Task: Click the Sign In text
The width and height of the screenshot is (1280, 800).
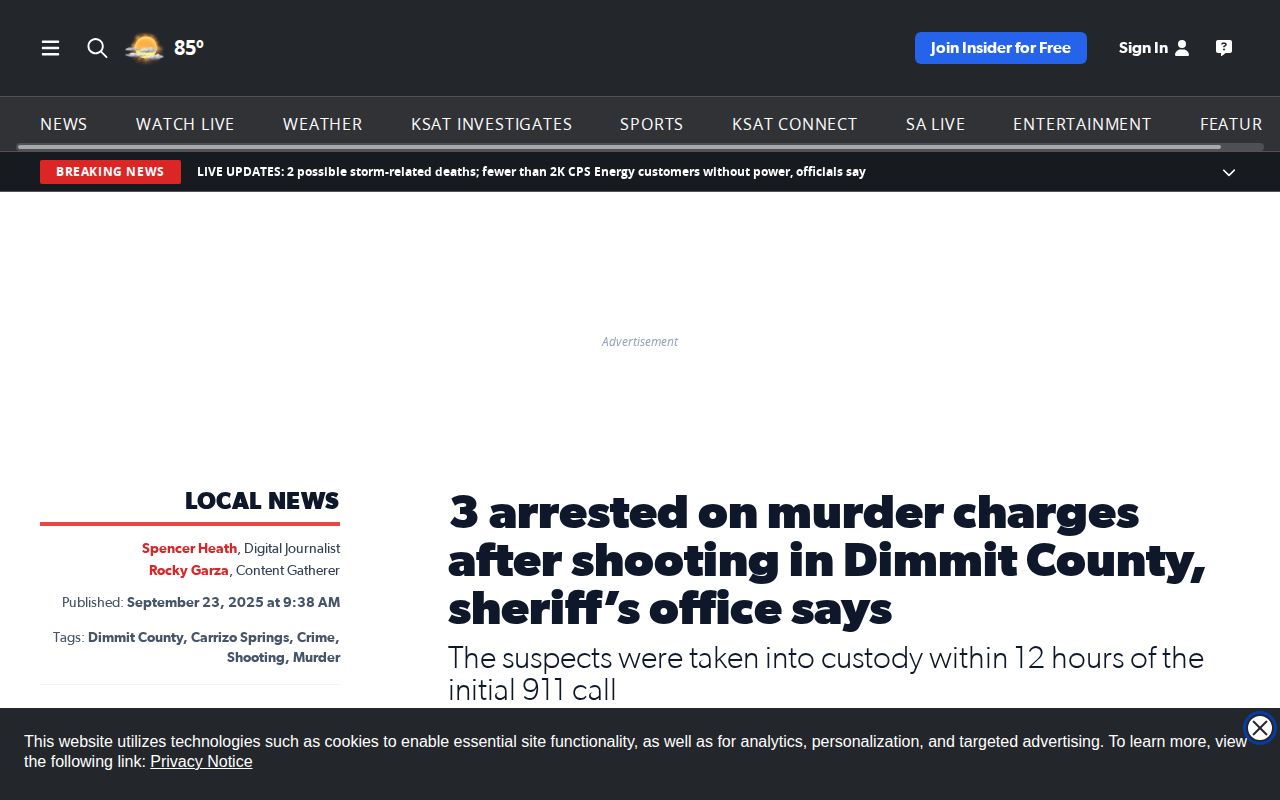Action: click(1143, 48)
